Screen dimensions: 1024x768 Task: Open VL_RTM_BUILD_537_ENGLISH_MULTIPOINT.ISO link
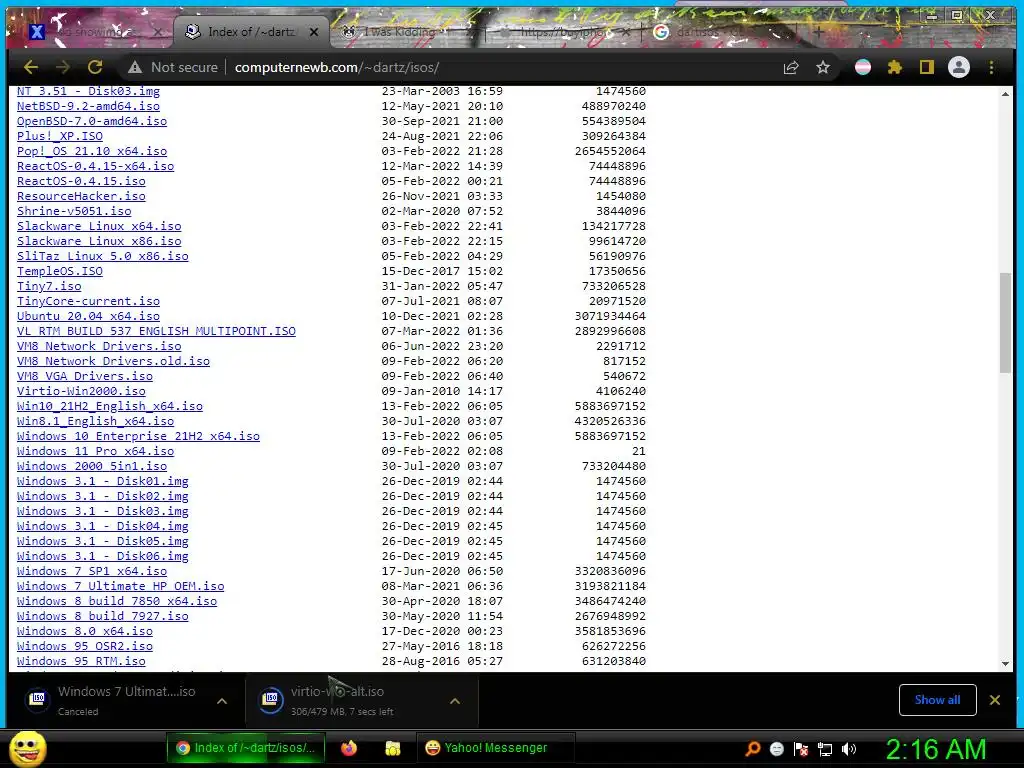pyautogui.click(x=156, y=331)
